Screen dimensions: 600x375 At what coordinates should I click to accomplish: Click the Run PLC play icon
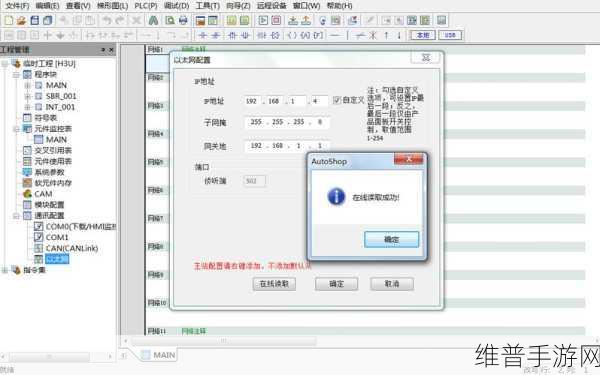coord(263,20)
